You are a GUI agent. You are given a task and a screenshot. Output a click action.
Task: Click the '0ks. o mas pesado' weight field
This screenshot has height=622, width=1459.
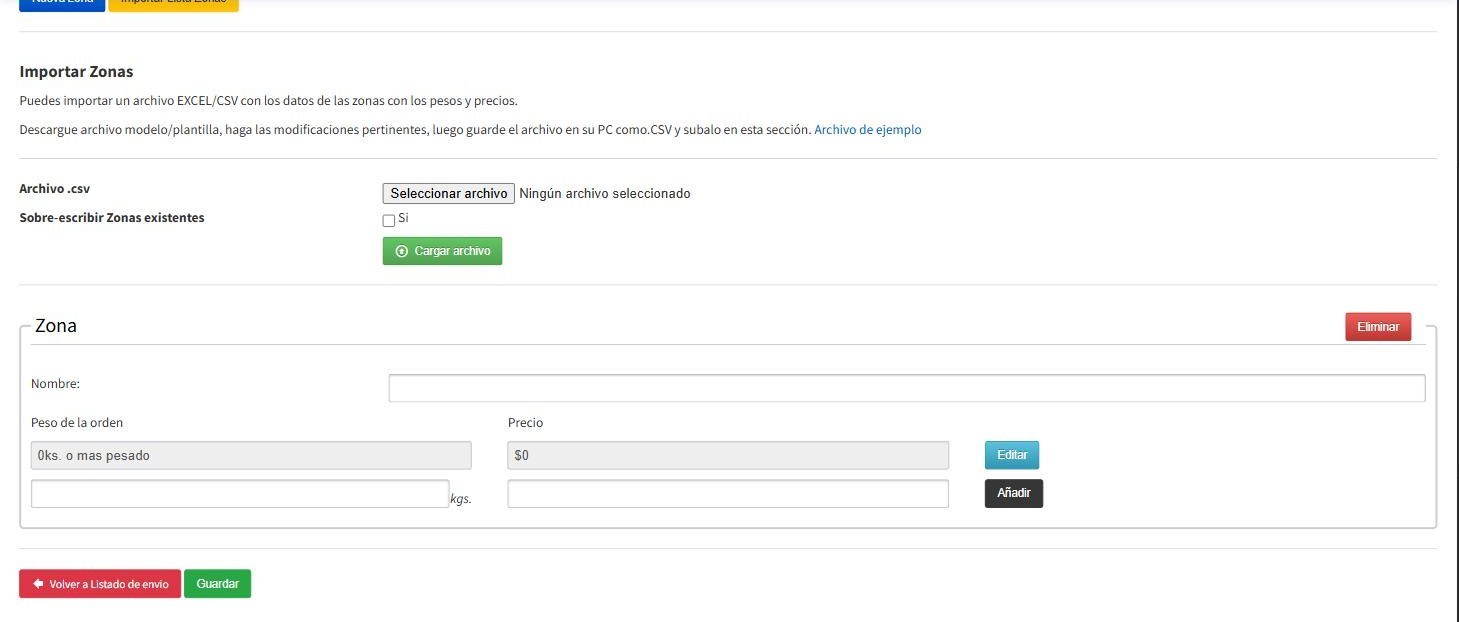(251, 456)
